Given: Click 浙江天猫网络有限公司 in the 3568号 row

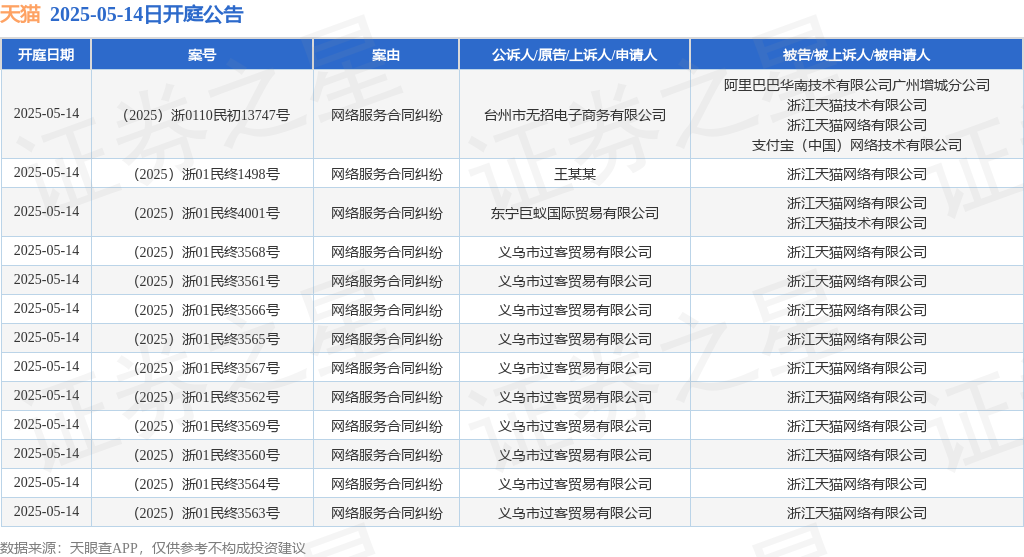Looking at the screenshot, I should (x=856, y=252).
